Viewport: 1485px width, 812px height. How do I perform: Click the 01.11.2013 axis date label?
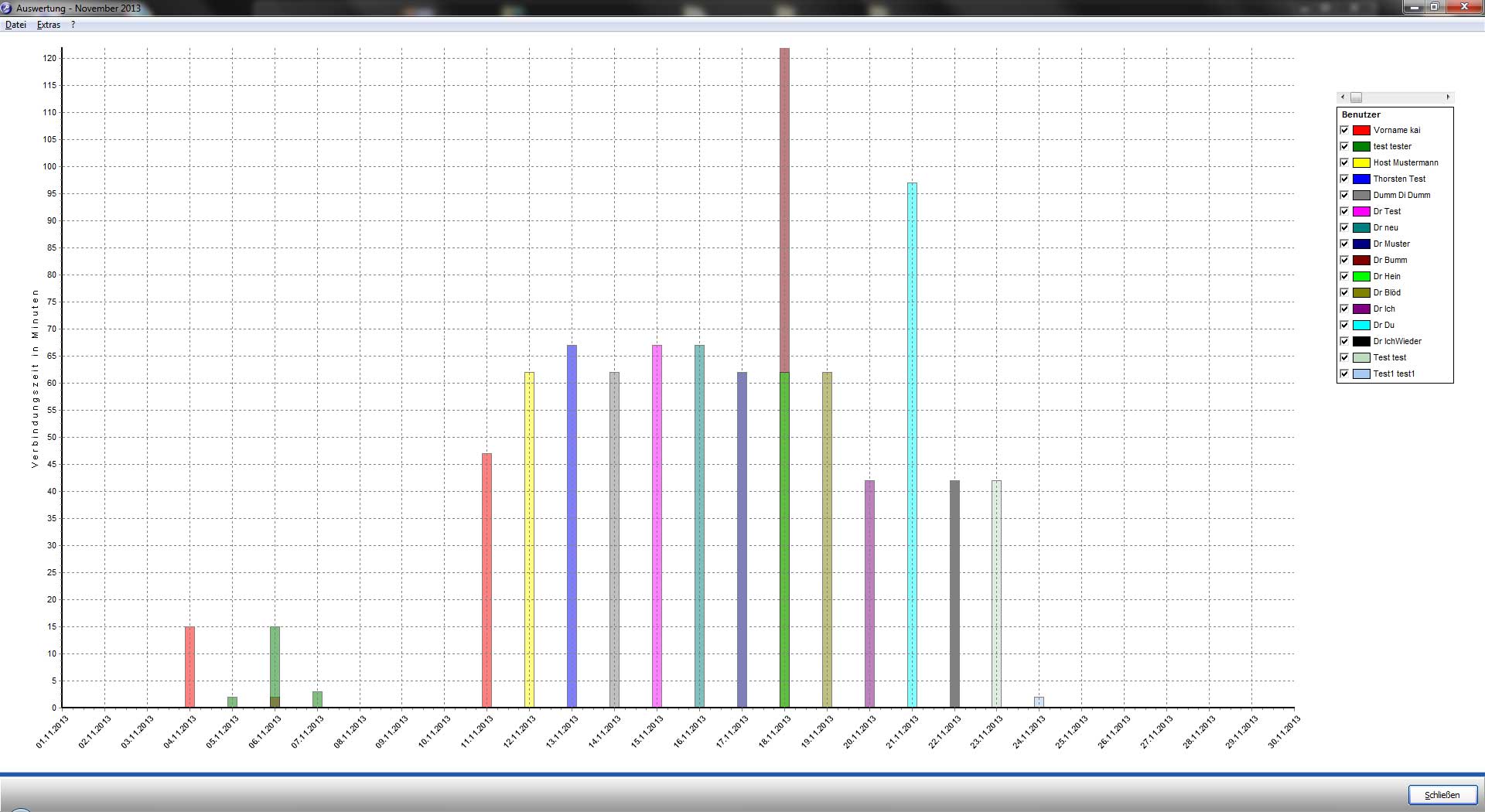(x=52, y=732)
